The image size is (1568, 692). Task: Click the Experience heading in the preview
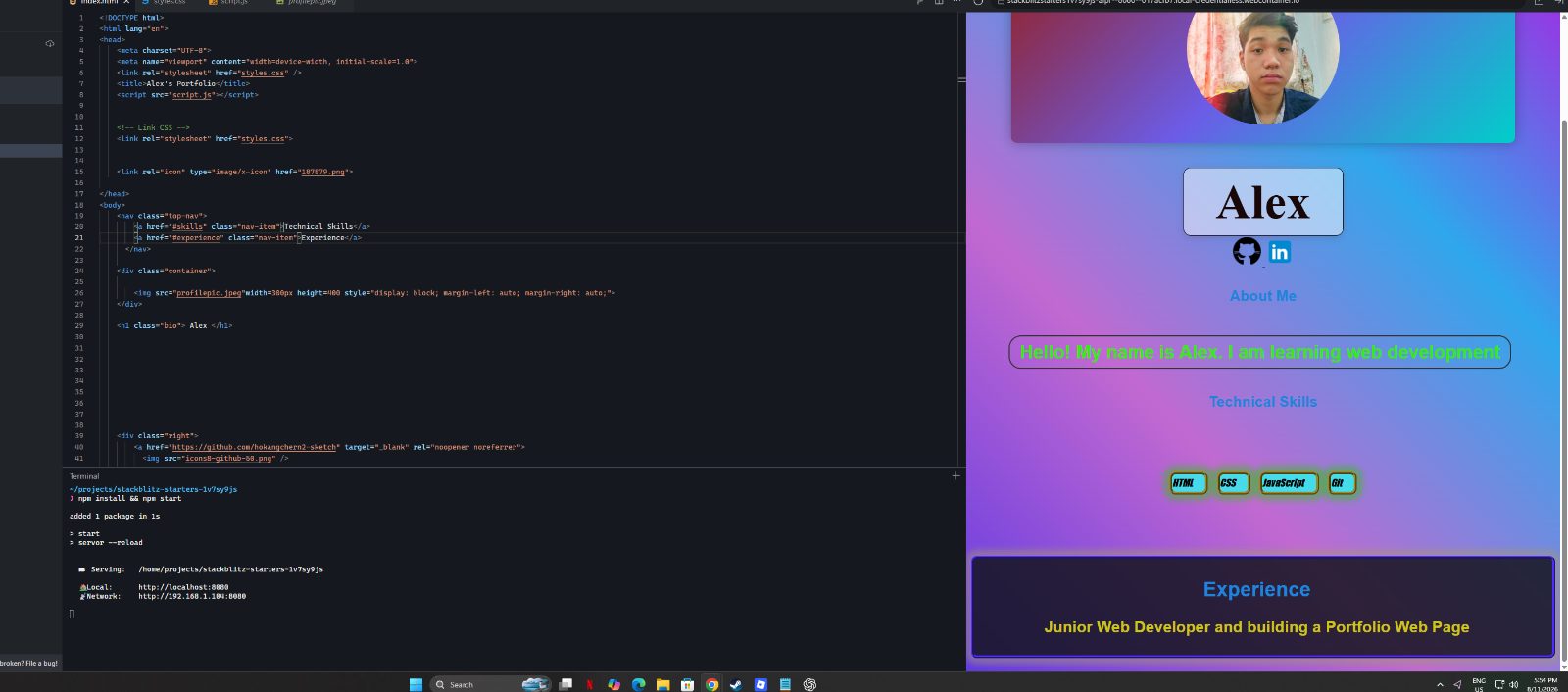coord(1256,589)
